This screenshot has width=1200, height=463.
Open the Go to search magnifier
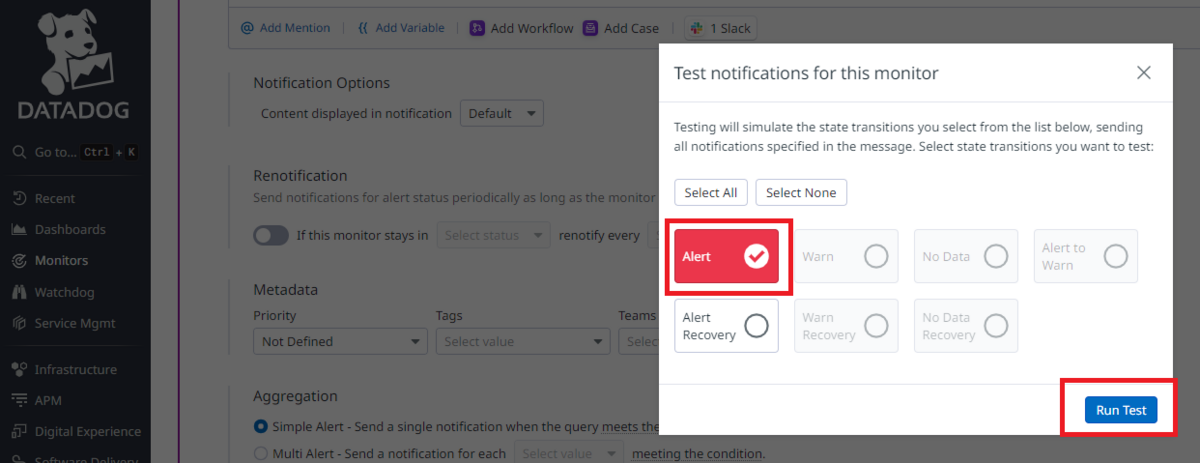(19, 152)
